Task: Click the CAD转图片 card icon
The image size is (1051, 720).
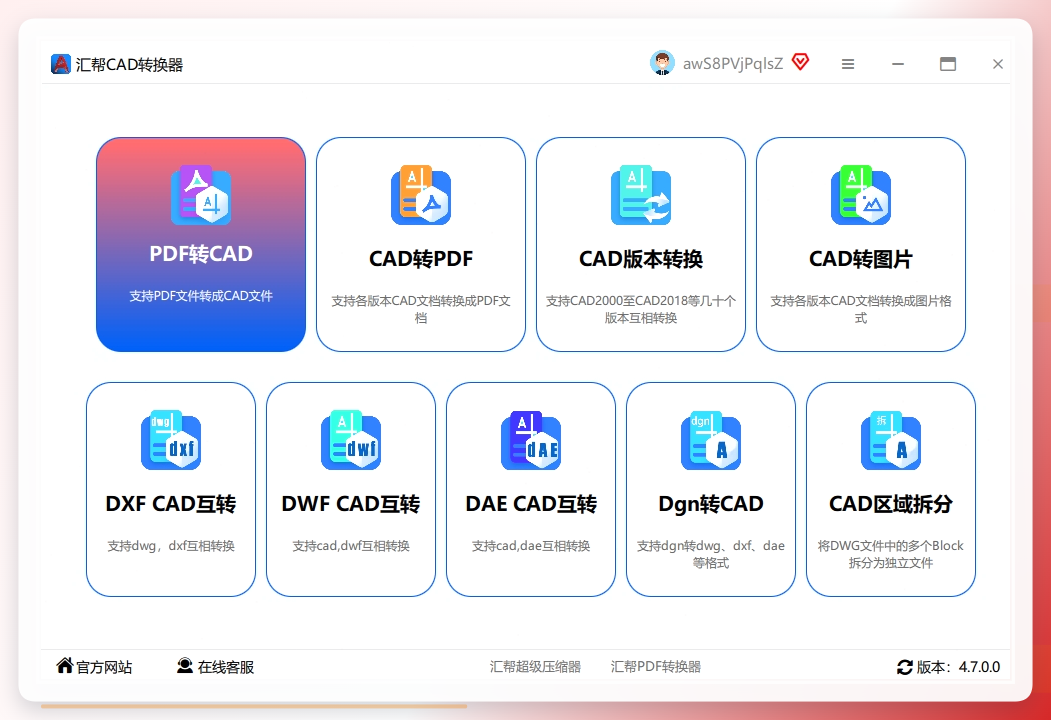Action: 861,195
